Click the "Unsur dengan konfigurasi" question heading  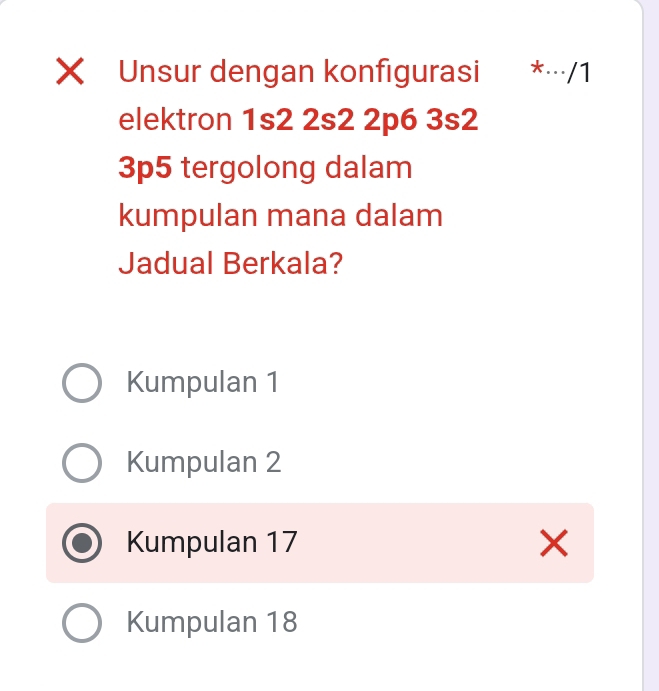298,73
